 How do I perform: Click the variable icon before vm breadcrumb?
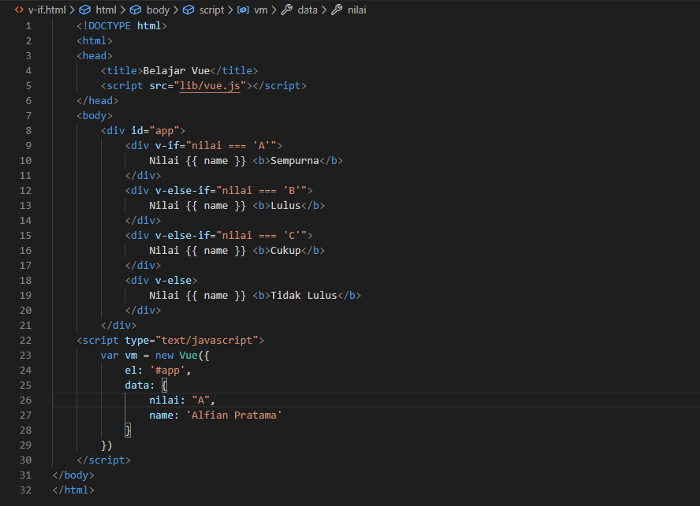[x=243, y=10]
